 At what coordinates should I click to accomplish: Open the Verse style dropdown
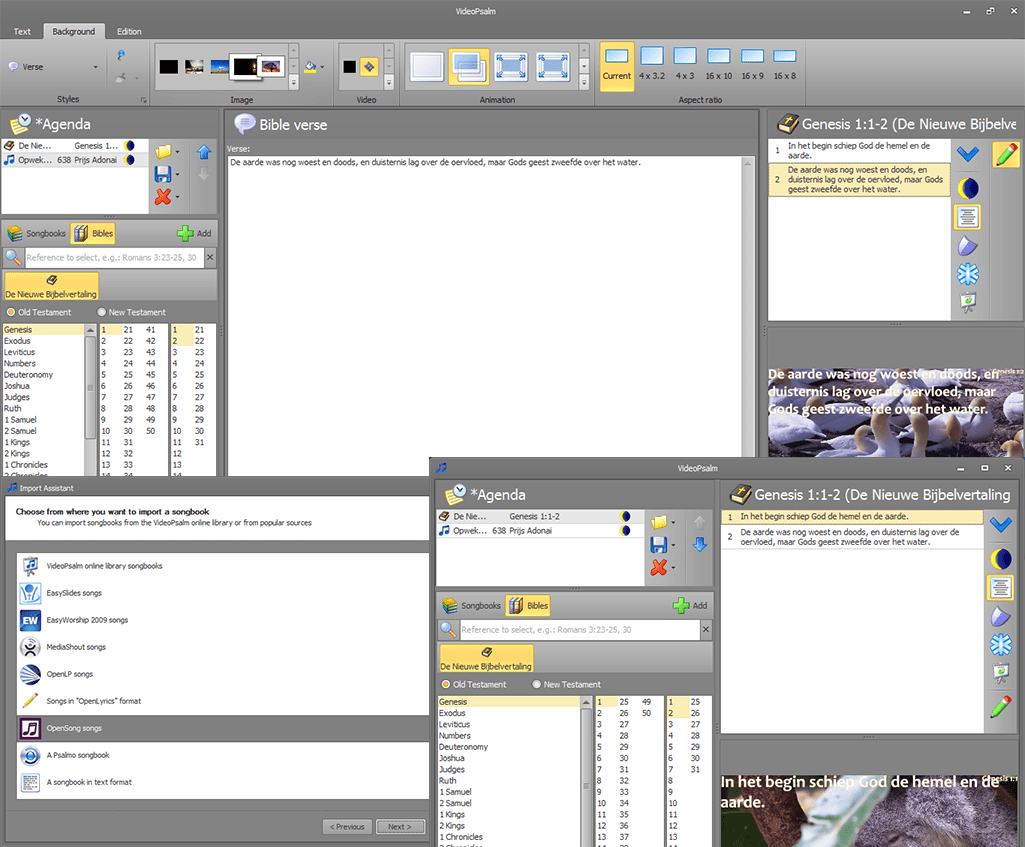click(x=95, y=67)
